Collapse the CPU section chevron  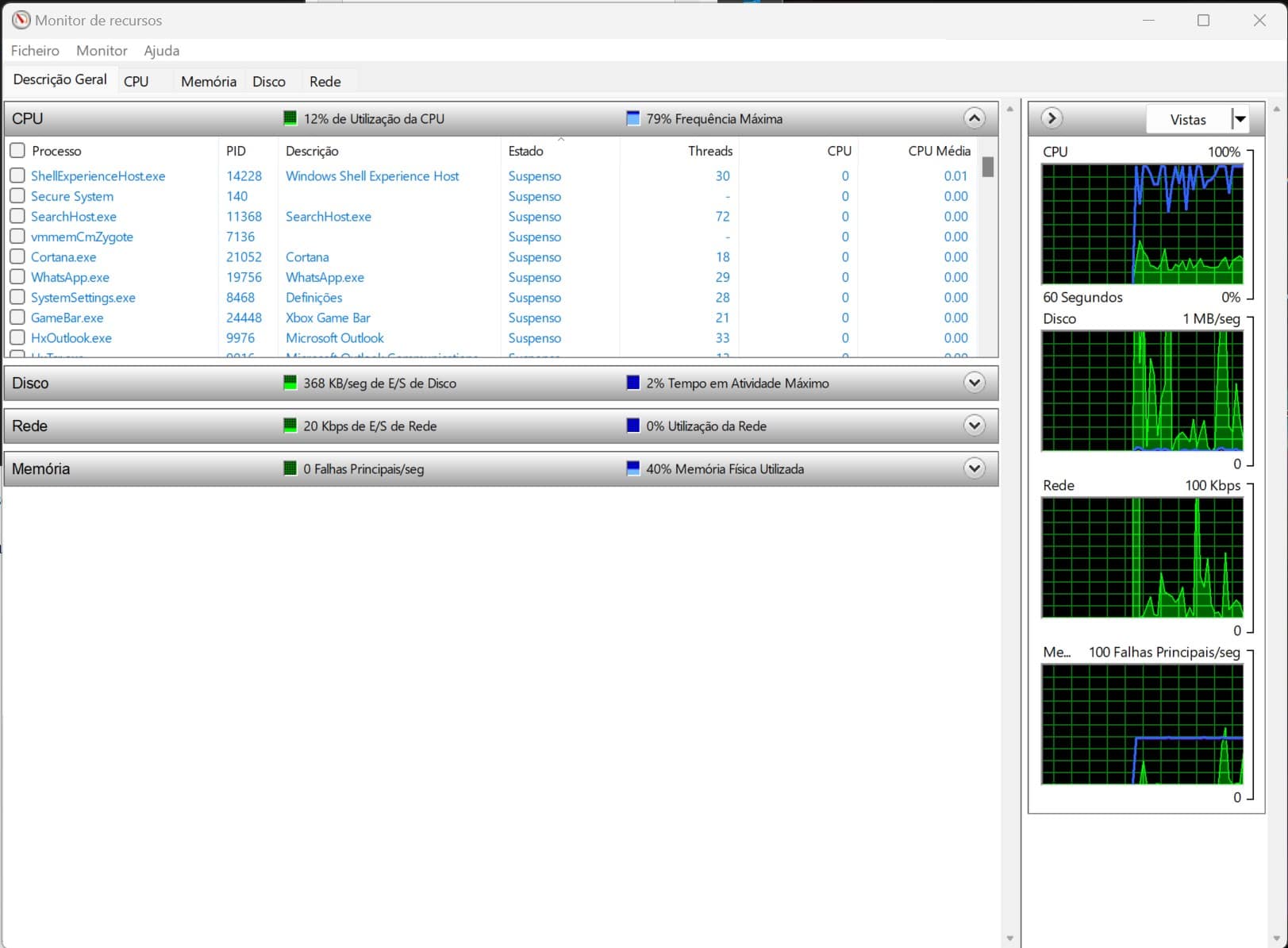(x=974, y=118)
